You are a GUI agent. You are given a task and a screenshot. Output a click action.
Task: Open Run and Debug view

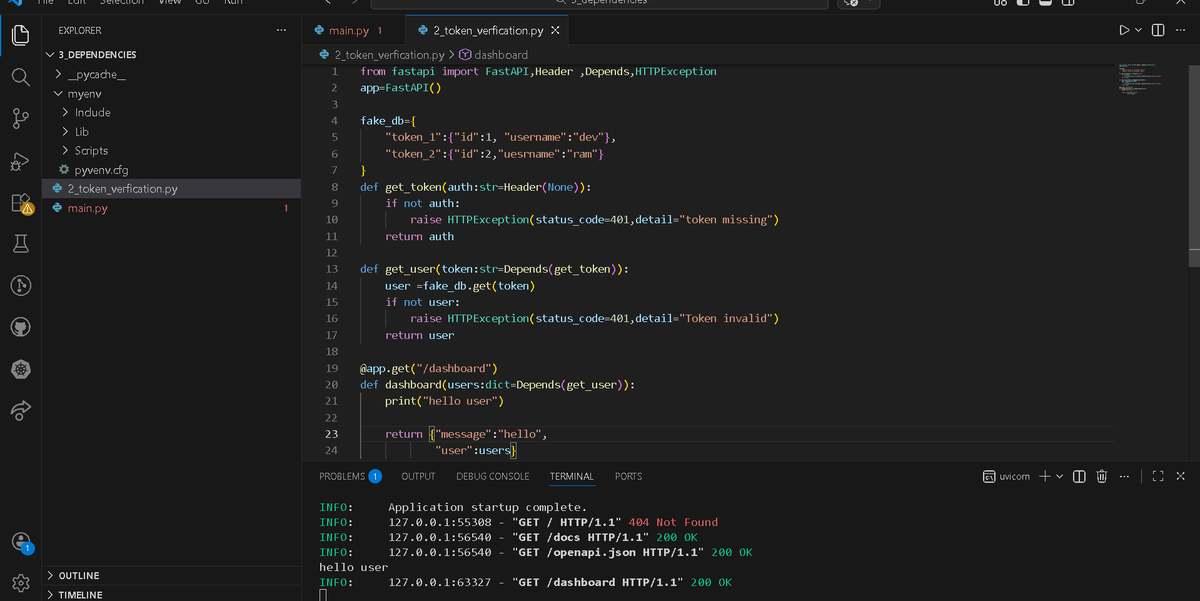point(20,161)
